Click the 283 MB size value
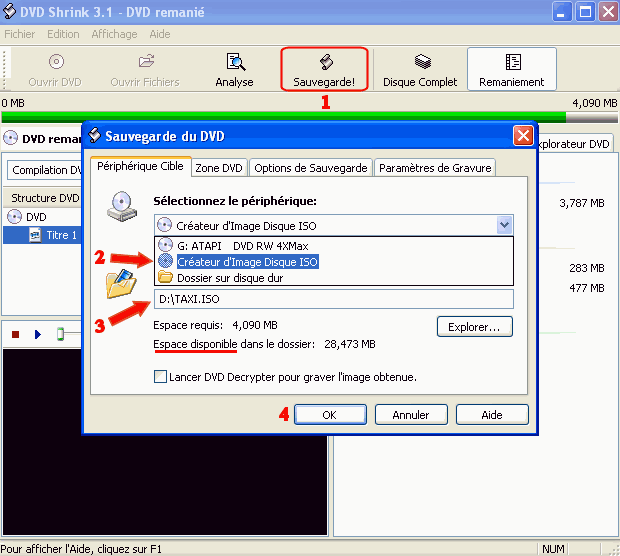This screenshot has height=556, width=620. click(x=587, y=268)
